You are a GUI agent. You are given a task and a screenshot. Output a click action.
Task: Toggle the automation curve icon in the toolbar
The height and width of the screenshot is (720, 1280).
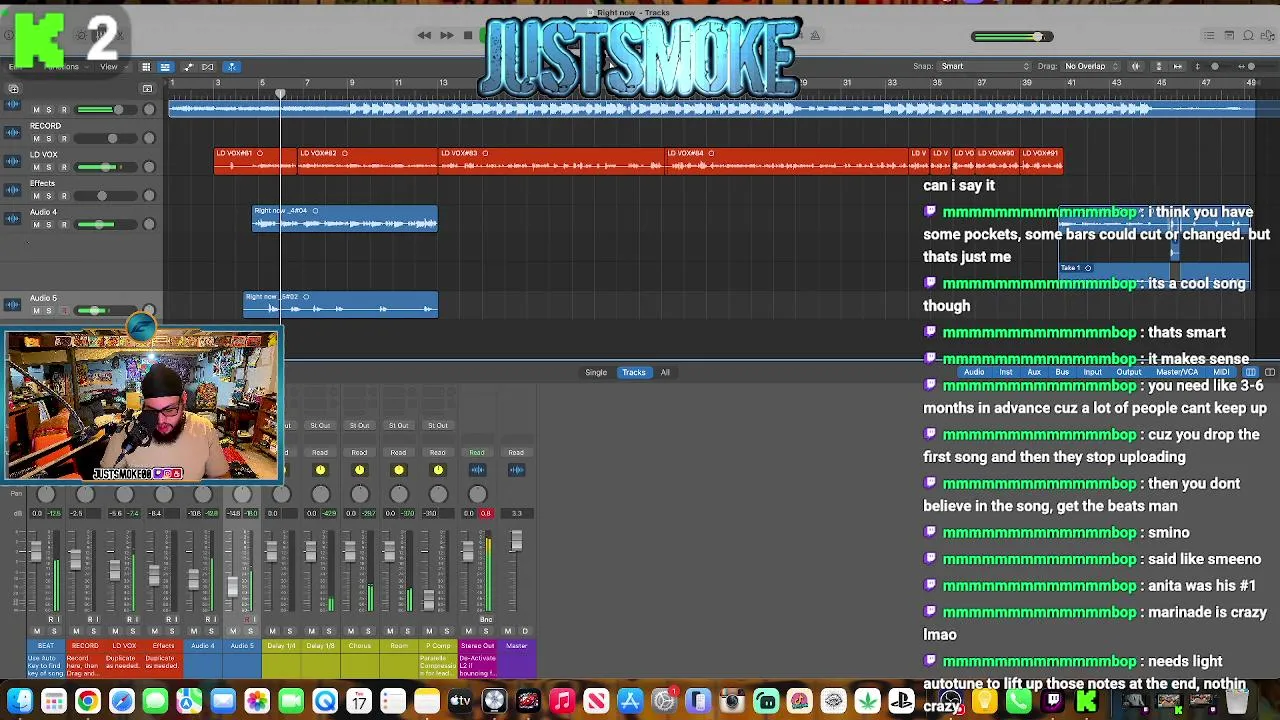click(x=188, y=67)
